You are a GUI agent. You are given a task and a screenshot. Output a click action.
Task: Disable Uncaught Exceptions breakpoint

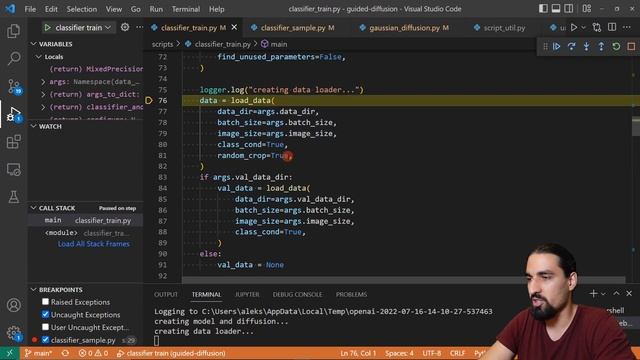[45, 314]
